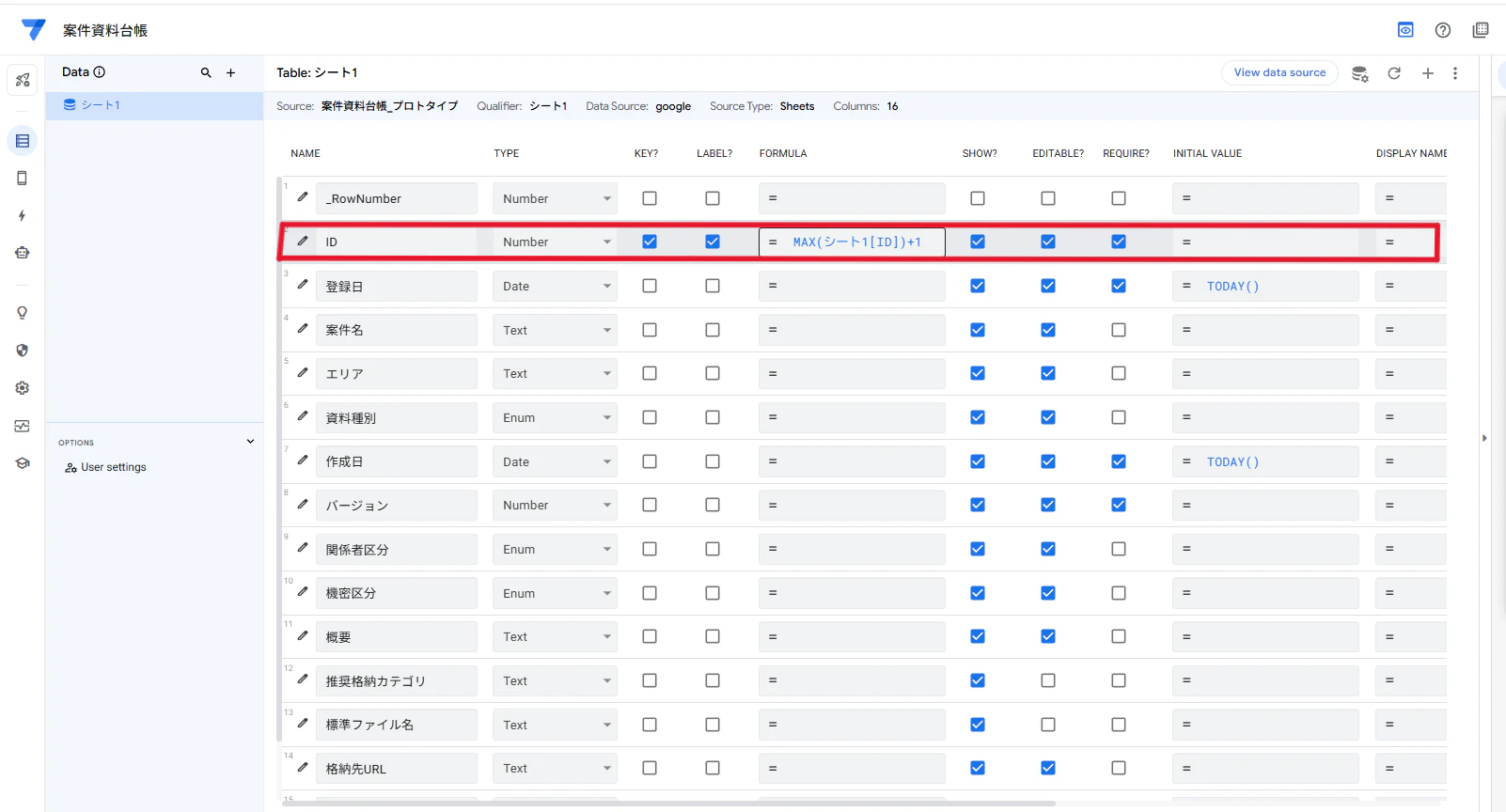This screenshot has width=1506, height=812.
Task: Edit the TODAY() initial value for 登録日
Action: (1265, 286)
